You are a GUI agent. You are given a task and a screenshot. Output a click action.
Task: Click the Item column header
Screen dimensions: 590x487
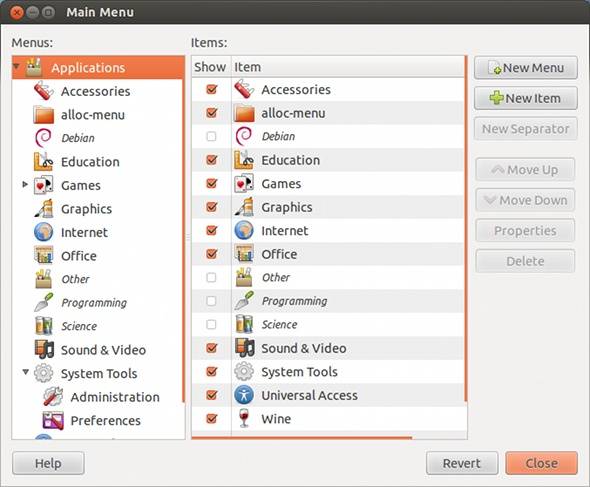[348, 67]
